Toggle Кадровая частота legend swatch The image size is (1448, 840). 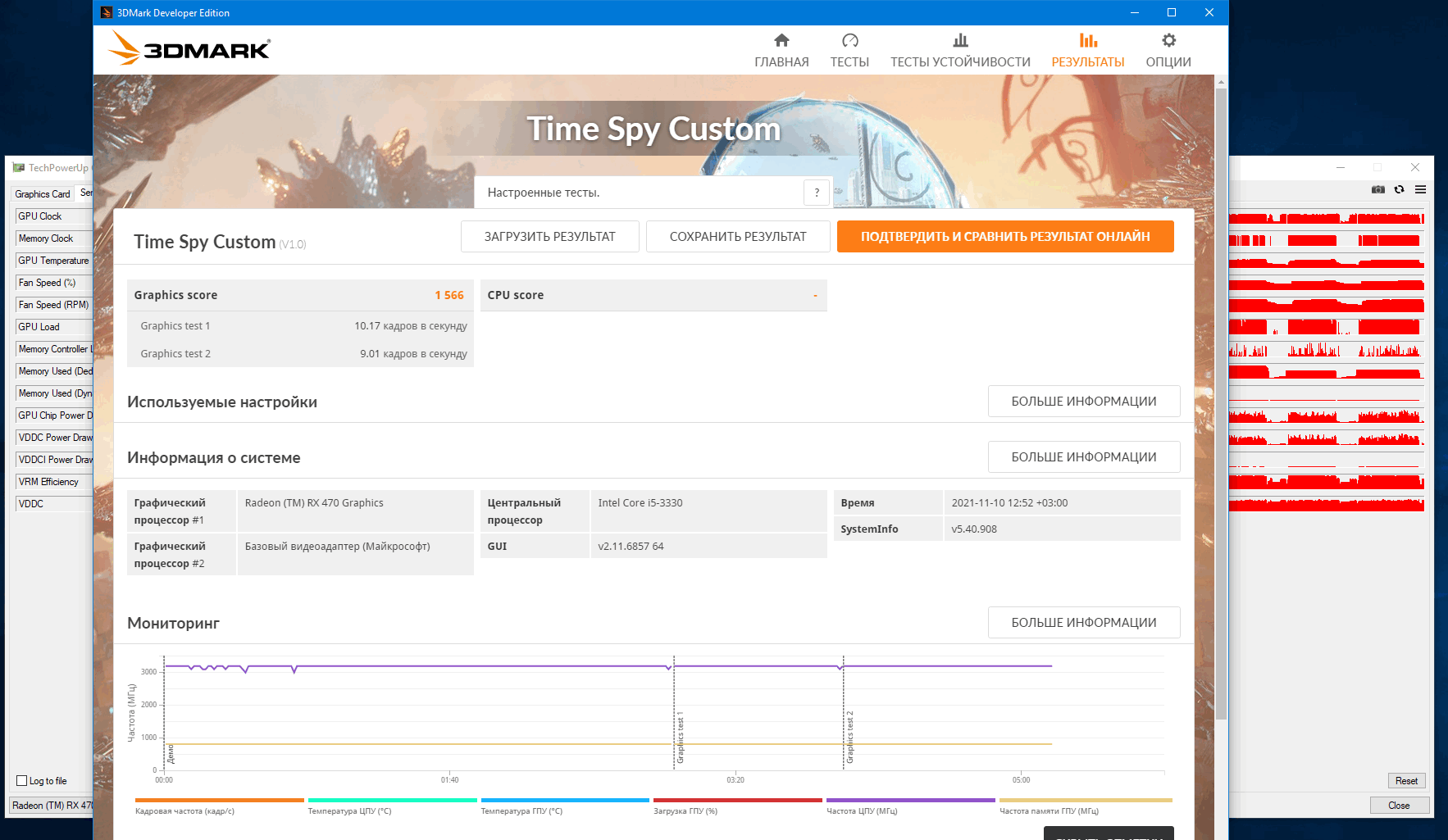pos(219,801)
